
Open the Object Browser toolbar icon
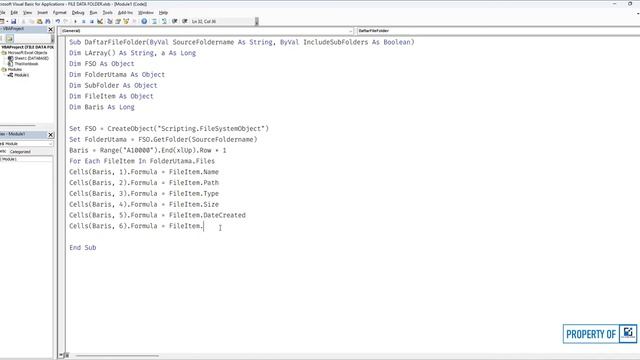pos(126,21)
